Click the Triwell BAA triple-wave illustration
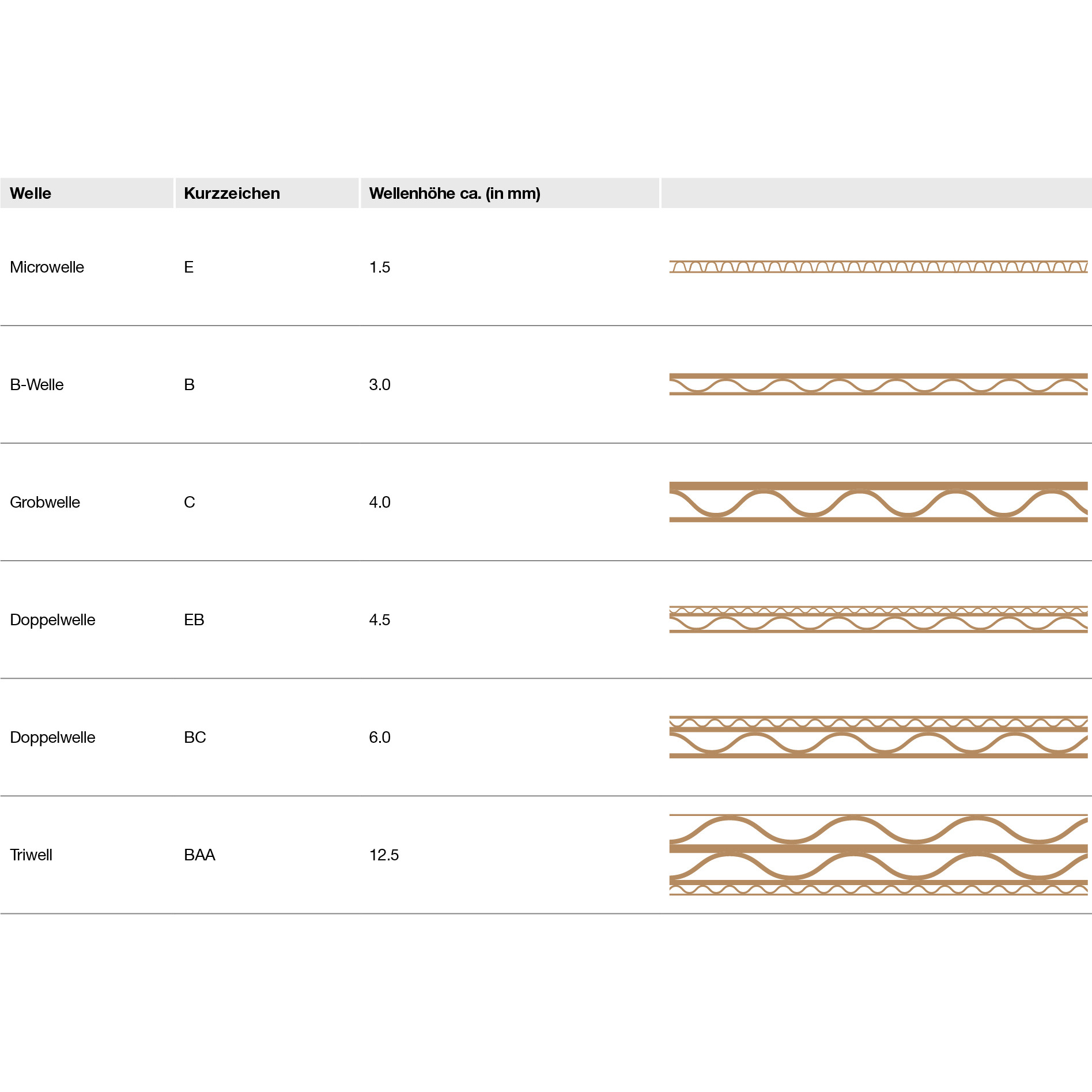1092x1092 pixels. click(x=878, y=855)
